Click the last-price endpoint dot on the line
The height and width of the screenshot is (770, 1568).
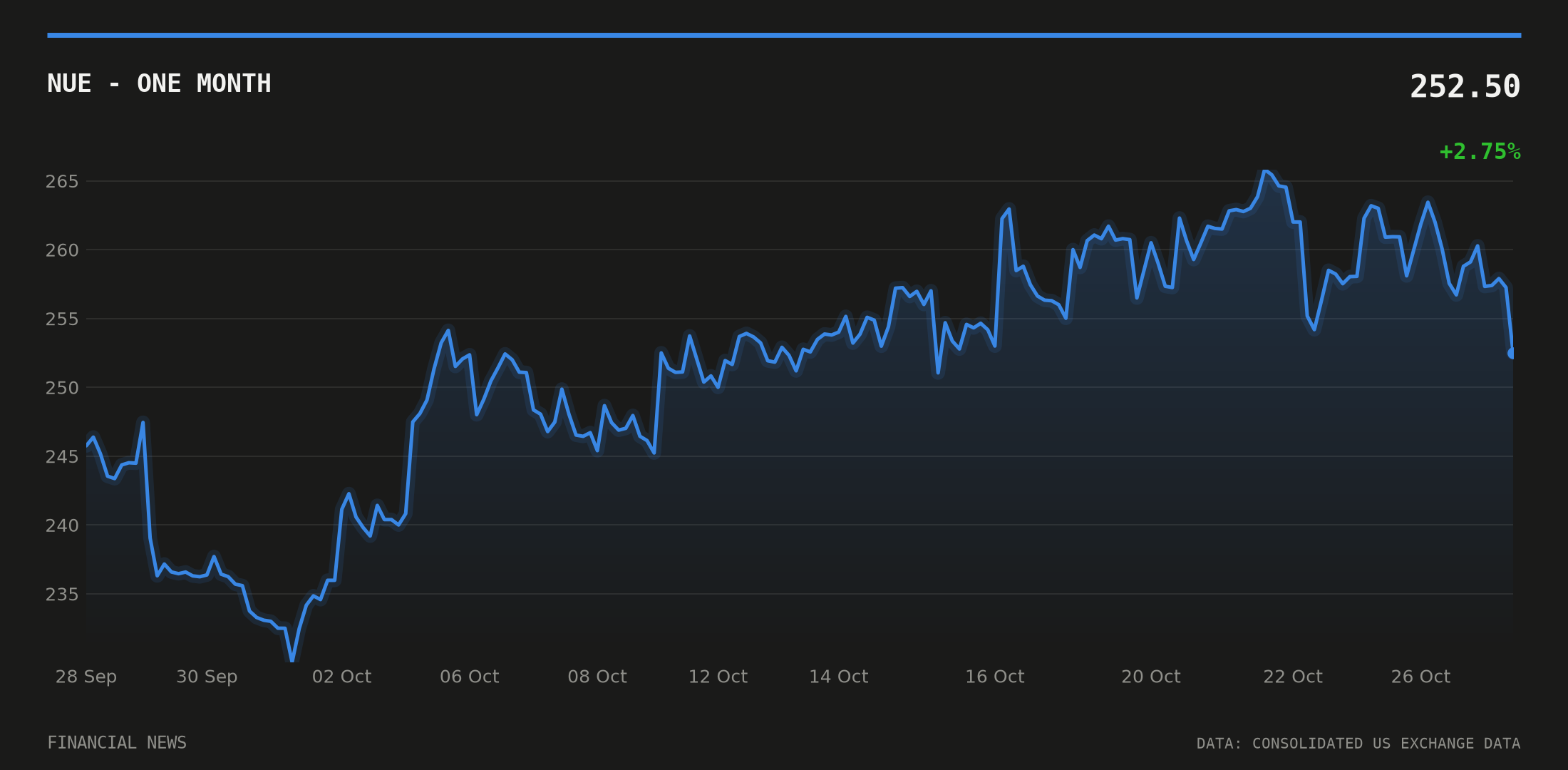(x=1512, y=353)
